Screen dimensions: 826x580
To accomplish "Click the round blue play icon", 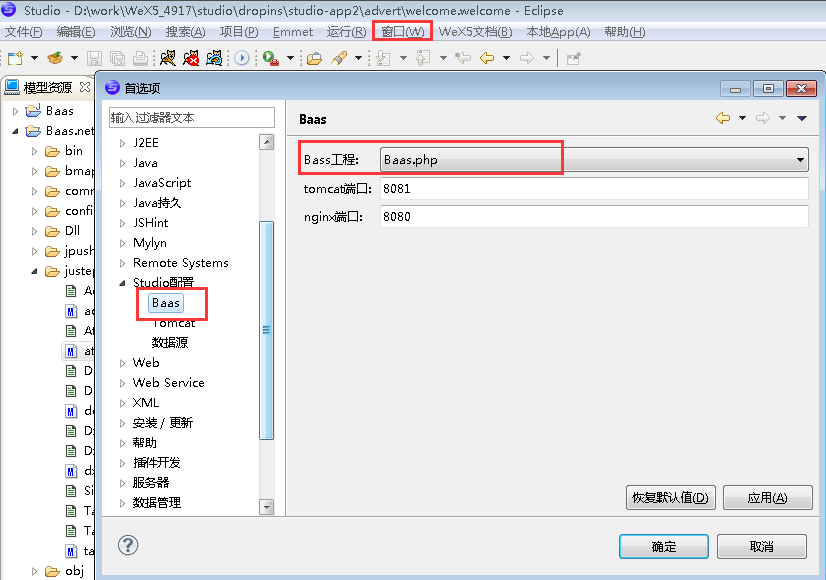I will click(x=242, y=58).
